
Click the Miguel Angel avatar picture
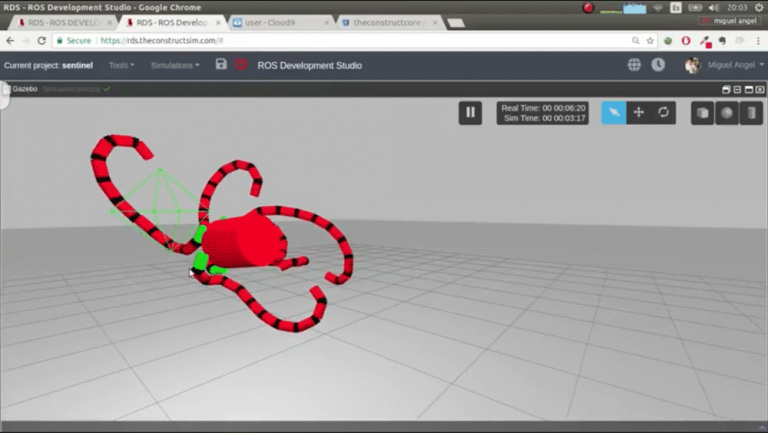click(x=693, y=65)
